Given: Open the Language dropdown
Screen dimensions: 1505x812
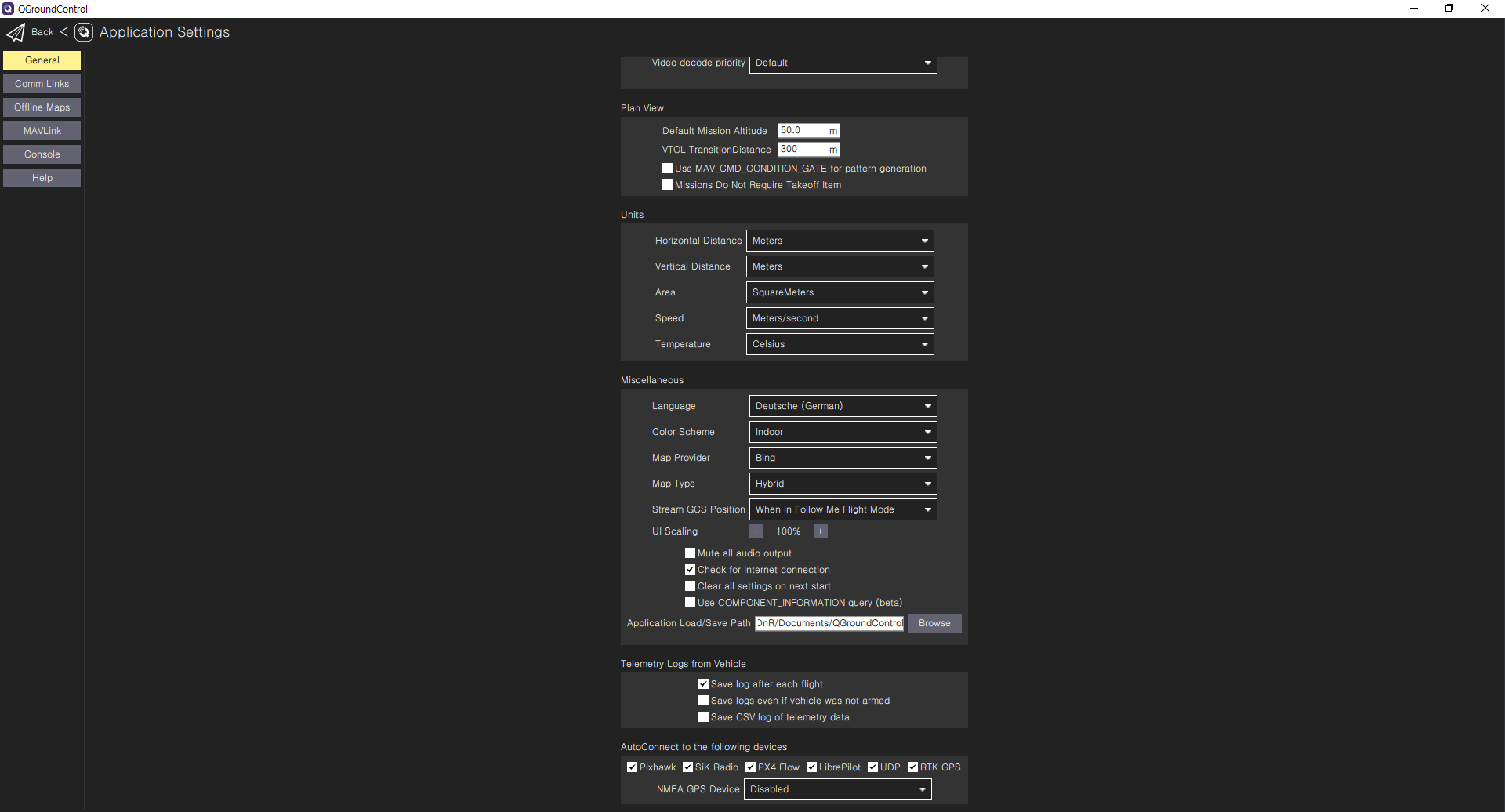Looking at the screenshot, I should [x=843, y=405].
